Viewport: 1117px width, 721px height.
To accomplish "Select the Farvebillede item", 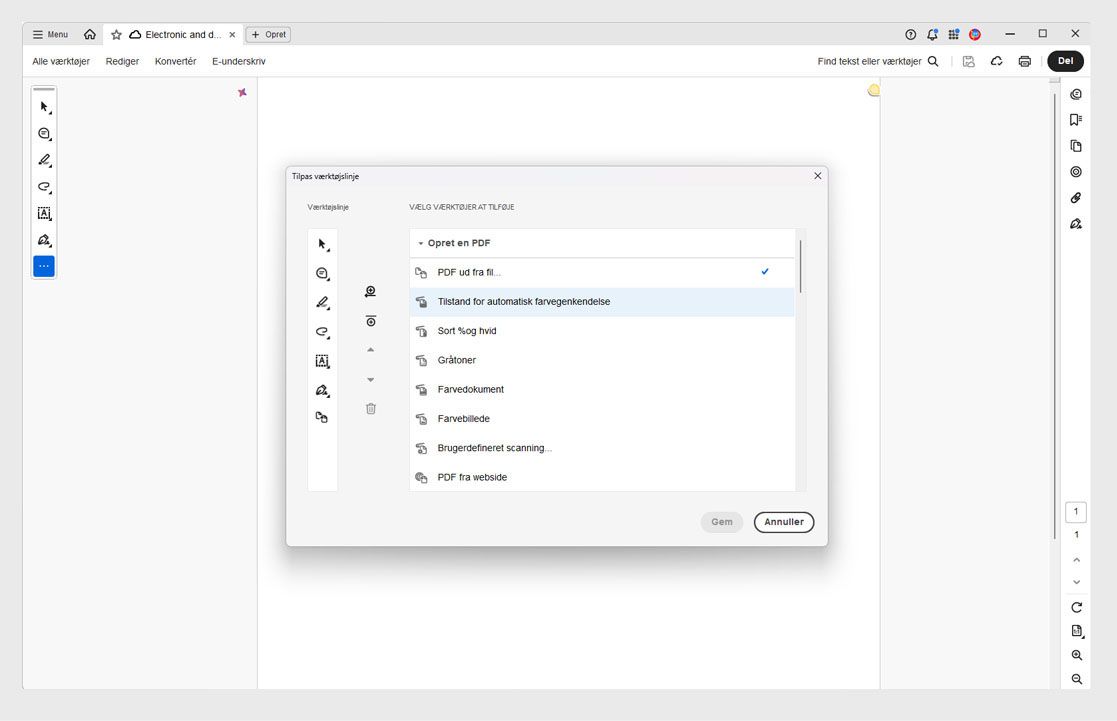I will [x=602, y=419].
